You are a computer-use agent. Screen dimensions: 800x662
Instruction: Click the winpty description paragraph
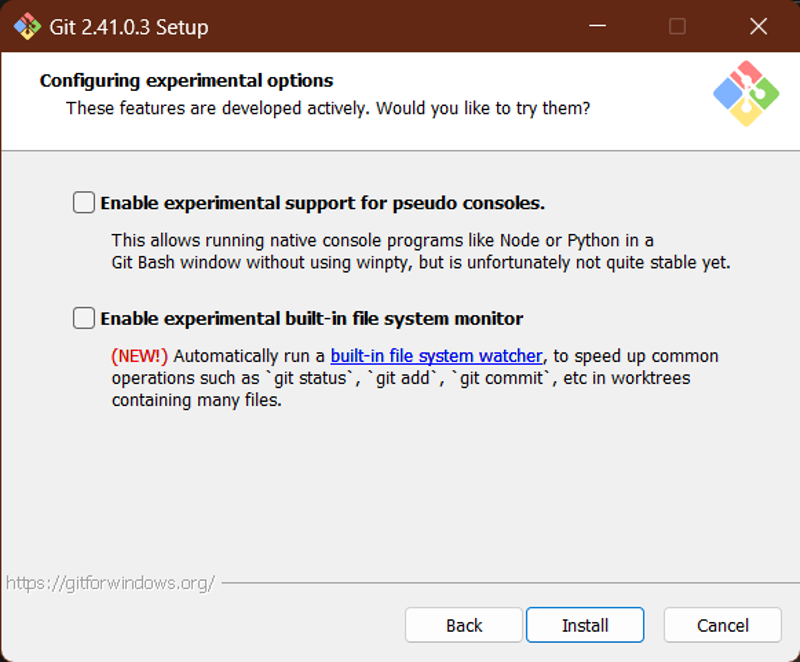tap(421, 251)
